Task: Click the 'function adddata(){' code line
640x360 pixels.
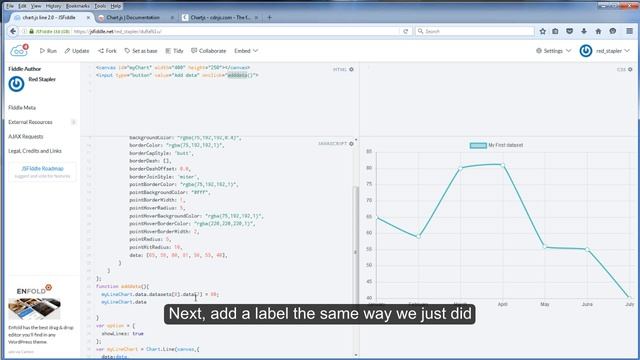Action: click(x=122, y=287)
